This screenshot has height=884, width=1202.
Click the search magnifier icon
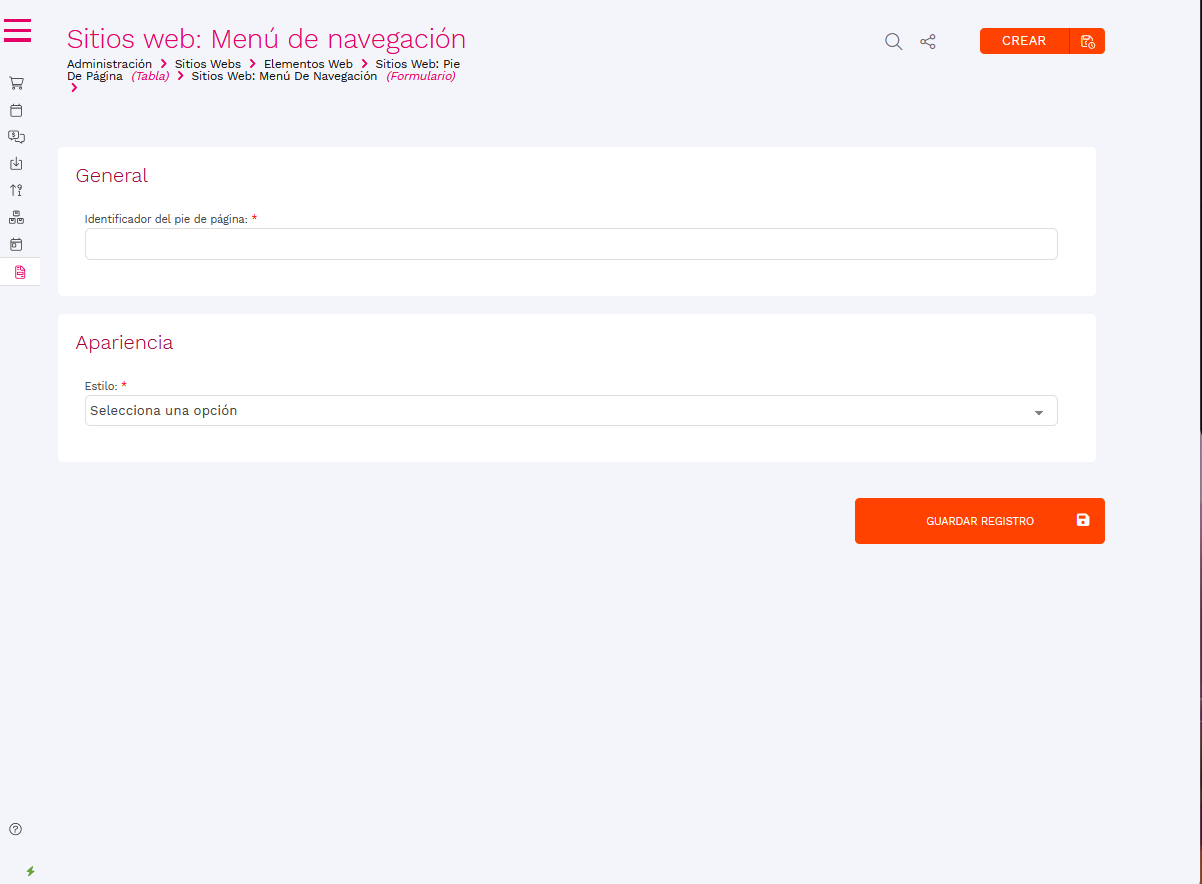point(893,41)
